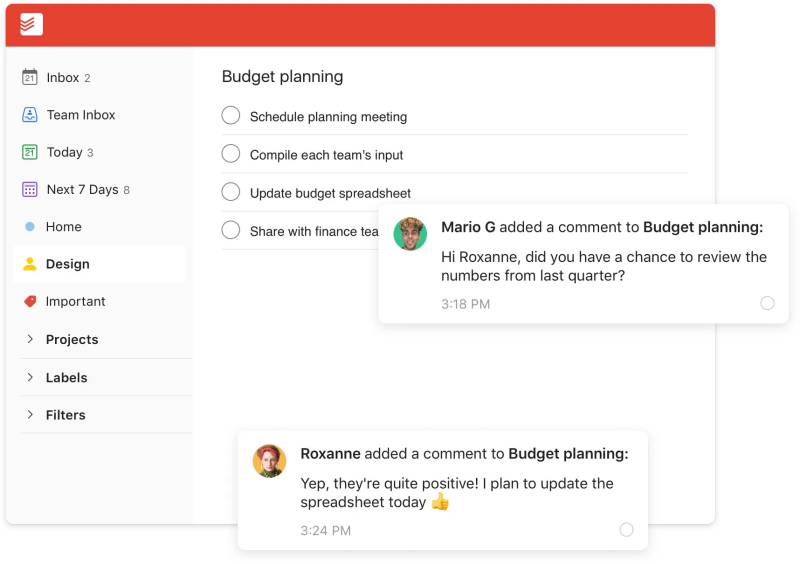This screenshot has width=800, height=564.
Task: Open the Compile each team's input task text
Action: [327, 155]
